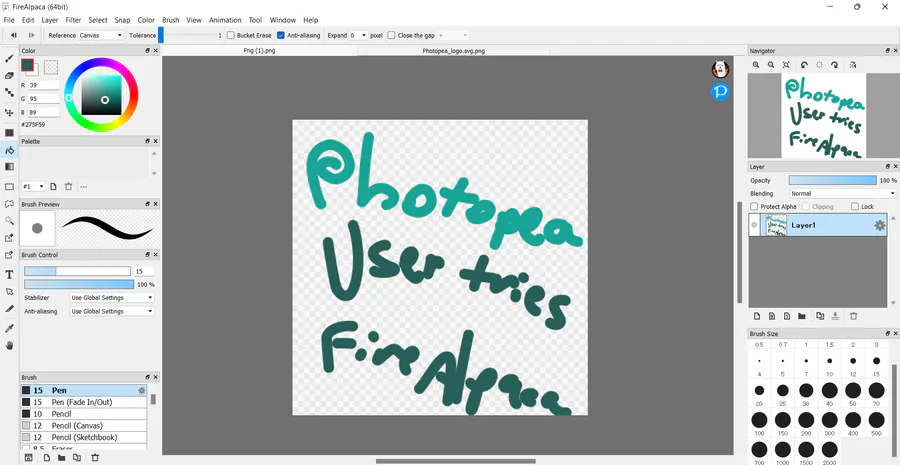Zoom in using Navigator magnifier plus
Viewport: 900px width, 465px height.
click(756, 65)
